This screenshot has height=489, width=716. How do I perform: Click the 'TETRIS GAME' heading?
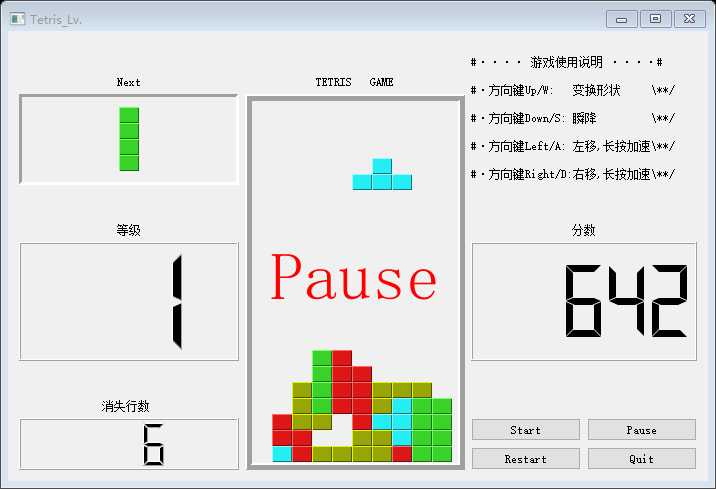tap(354, 82)
